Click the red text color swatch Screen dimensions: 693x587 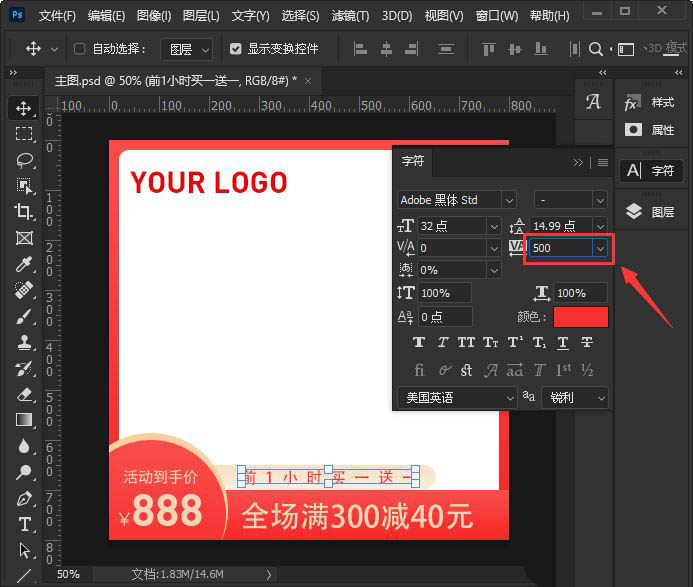[580, 317]
